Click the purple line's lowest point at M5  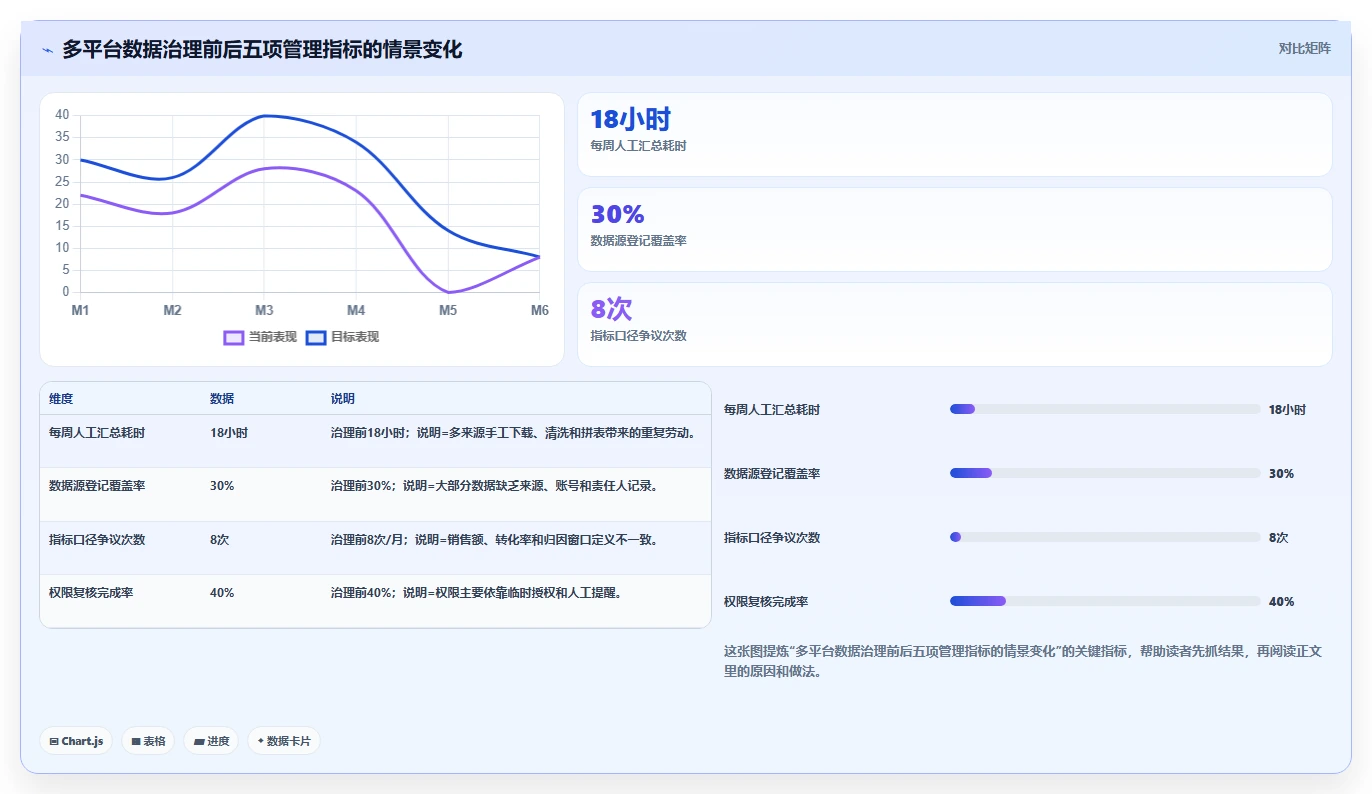[x=448, y=292]
